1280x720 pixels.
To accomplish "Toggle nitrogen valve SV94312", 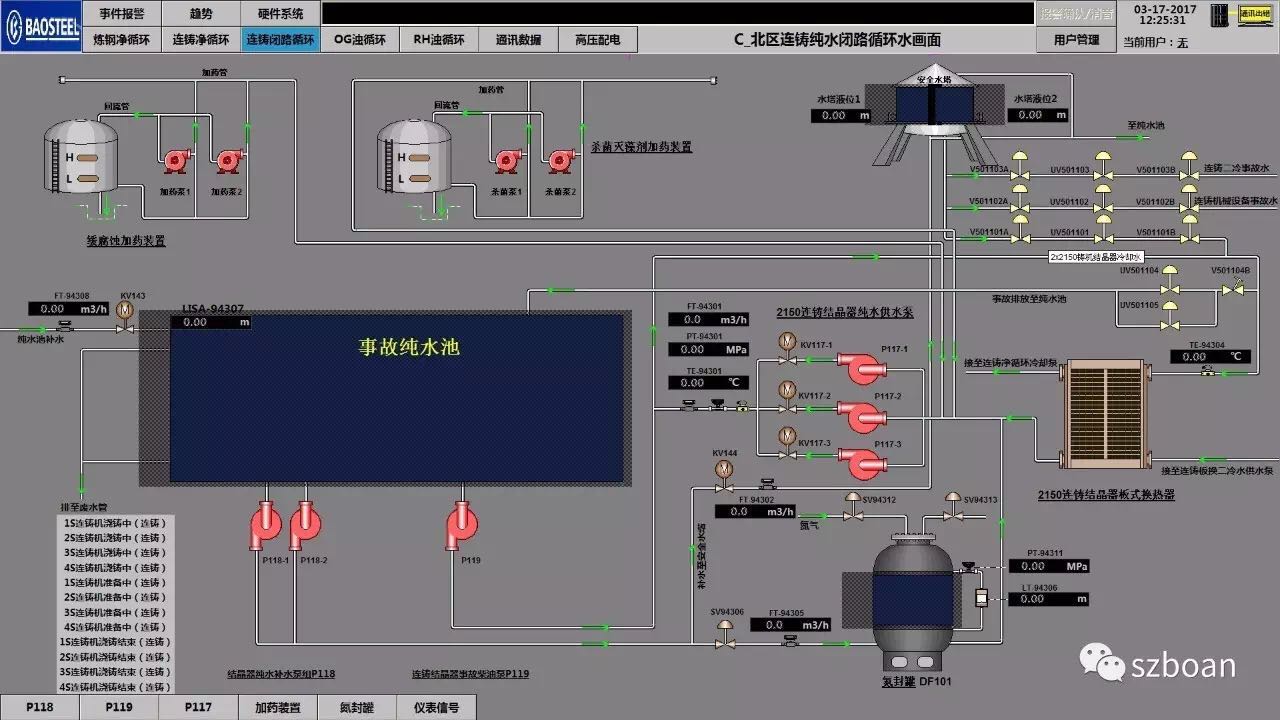I will tap(852, 502).
